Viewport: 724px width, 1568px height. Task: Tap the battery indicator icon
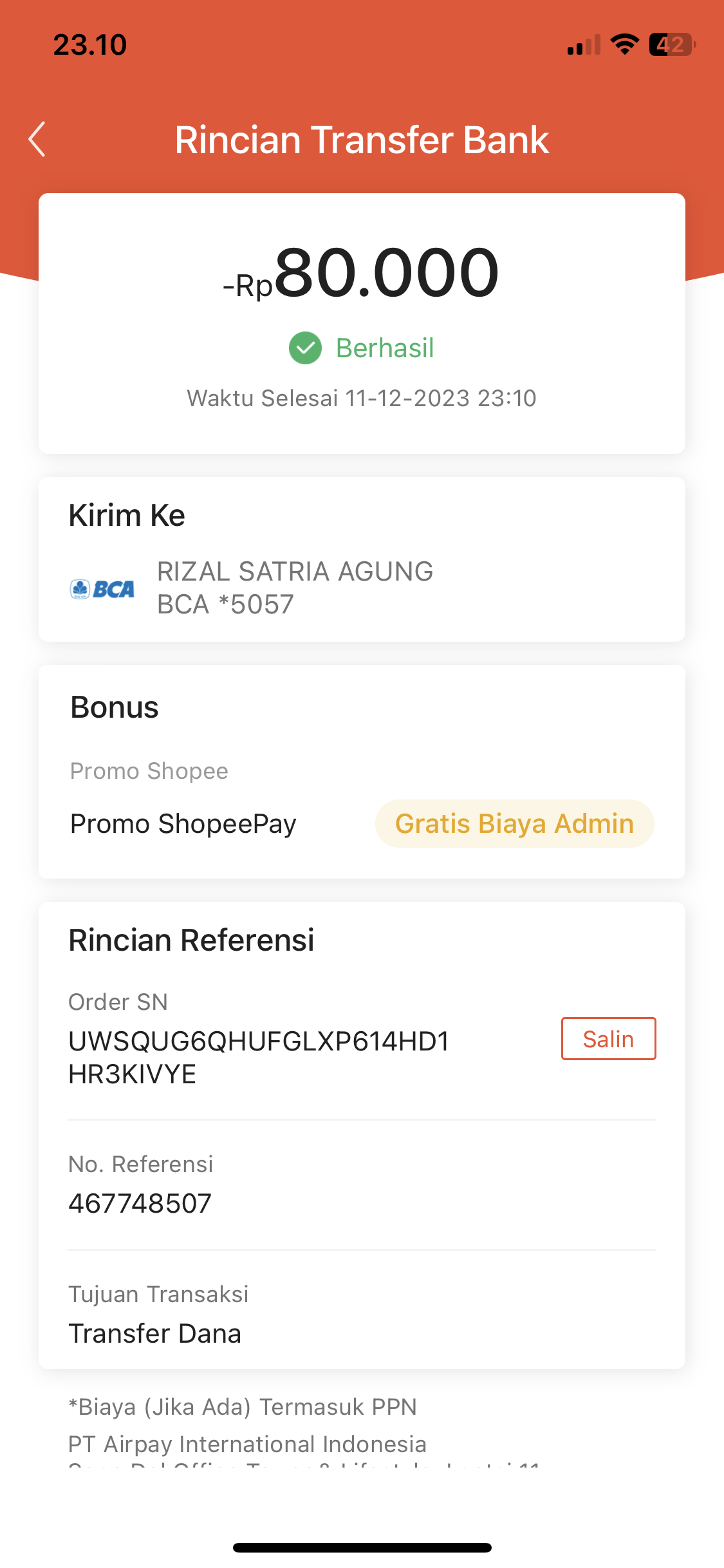(x=671, y=44)
